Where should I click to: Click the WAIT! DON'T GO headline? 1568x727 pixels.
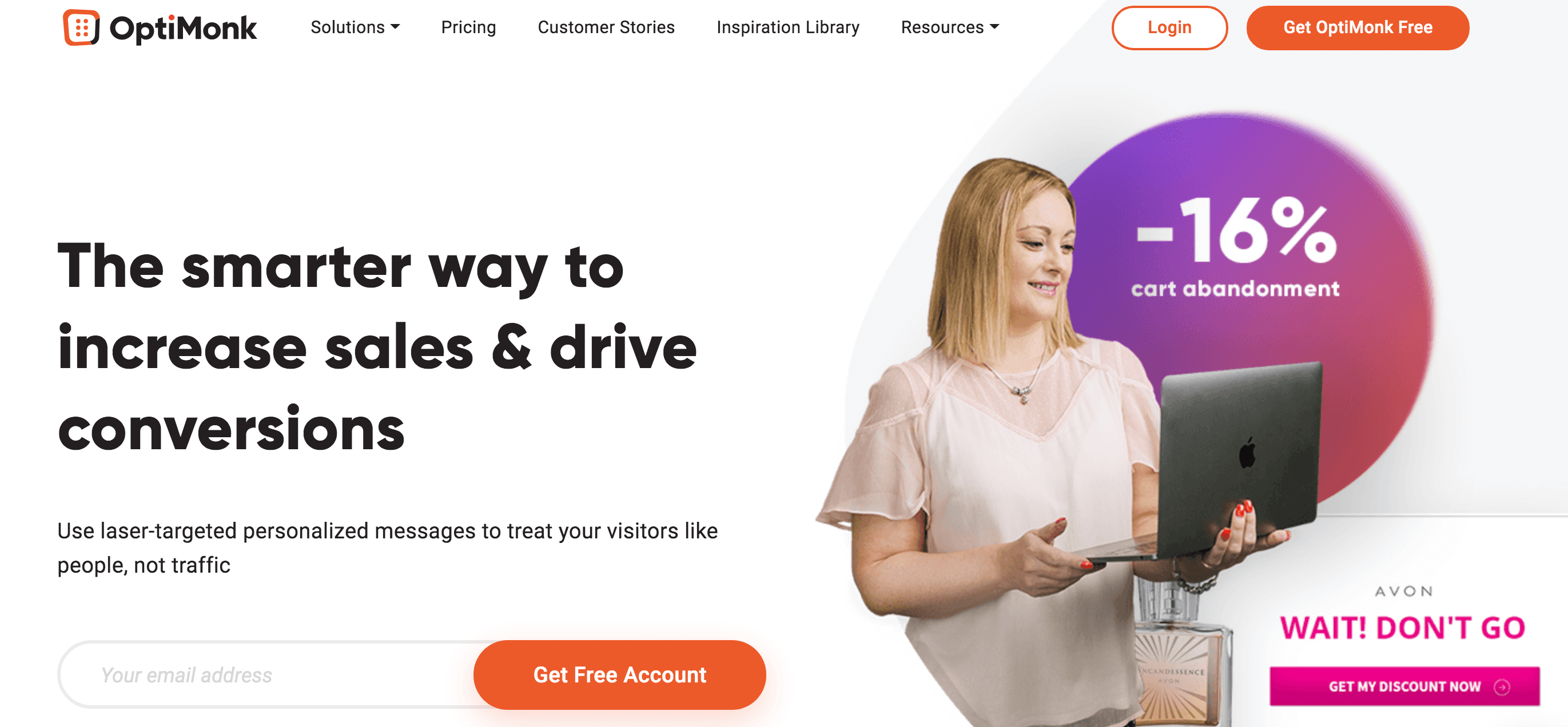coord(1402,628)
